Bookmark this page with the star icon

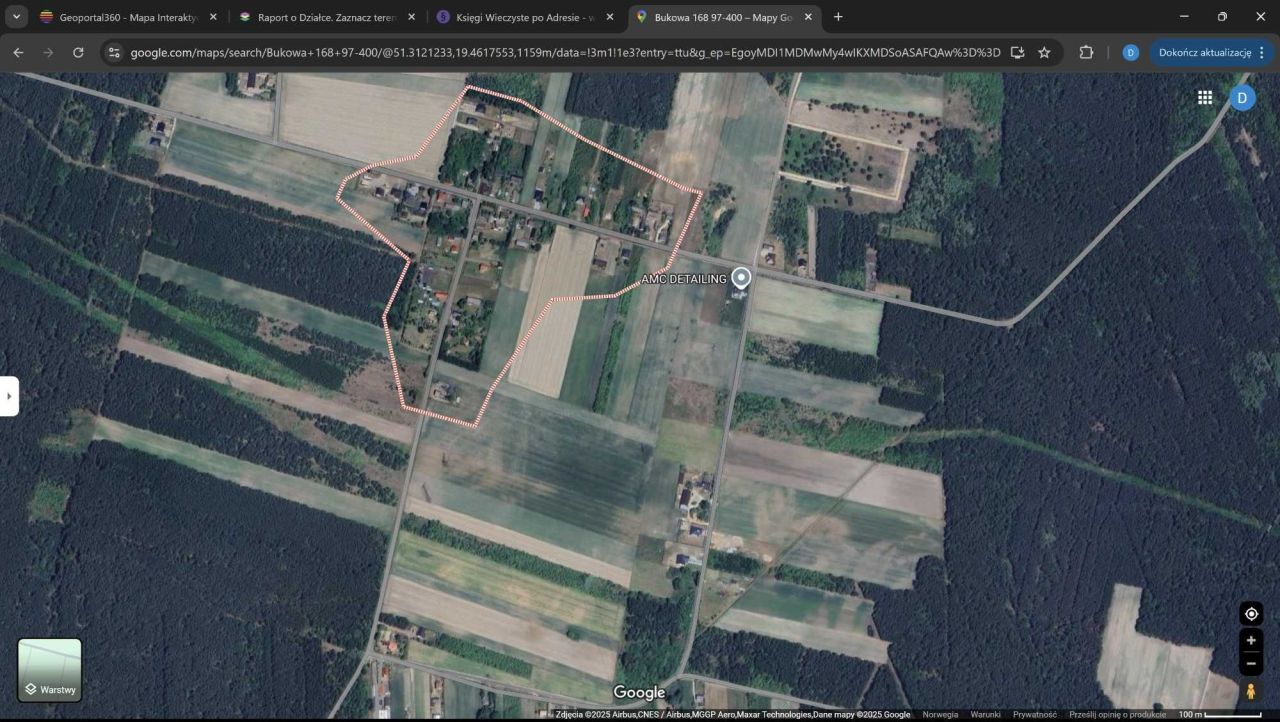(1044, 52)
